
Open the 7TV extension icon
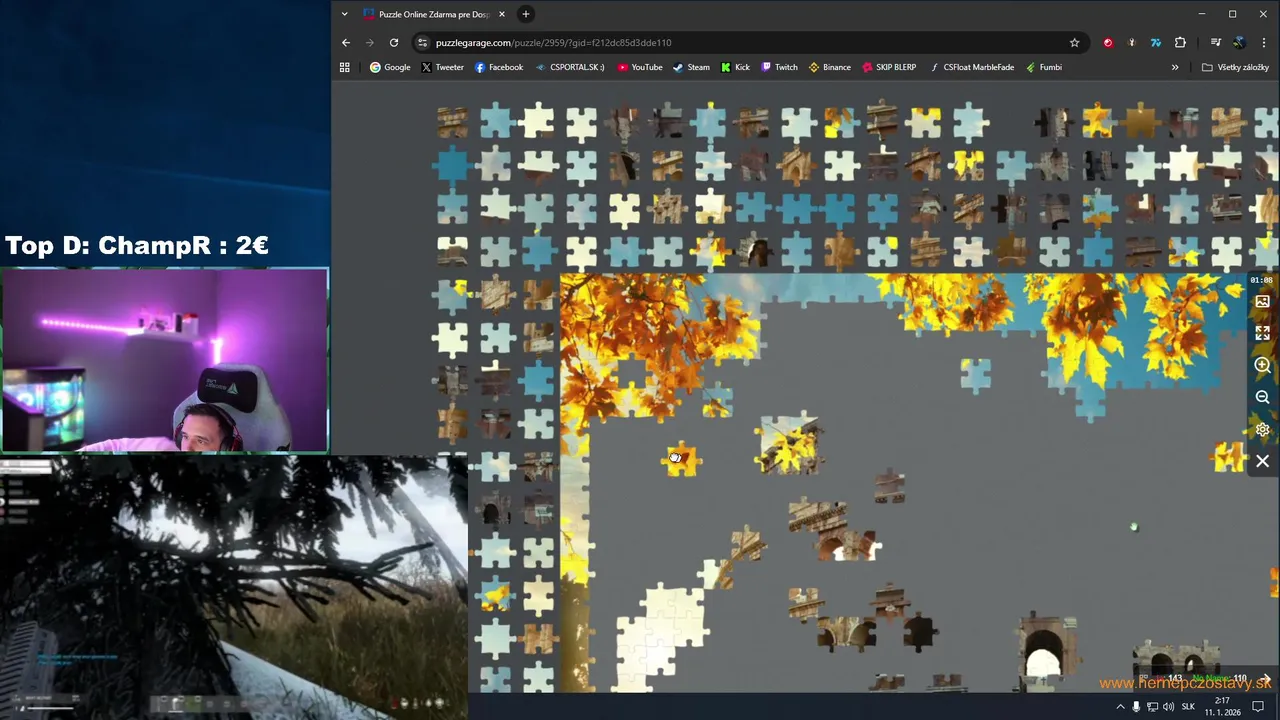(x=1156, y=43)
